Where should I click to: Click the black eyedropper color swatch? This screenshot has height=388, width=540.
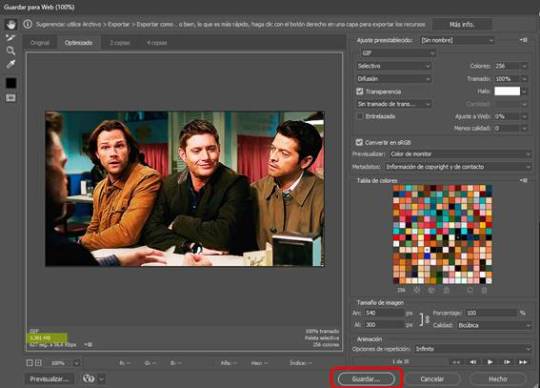pos(11,83)
